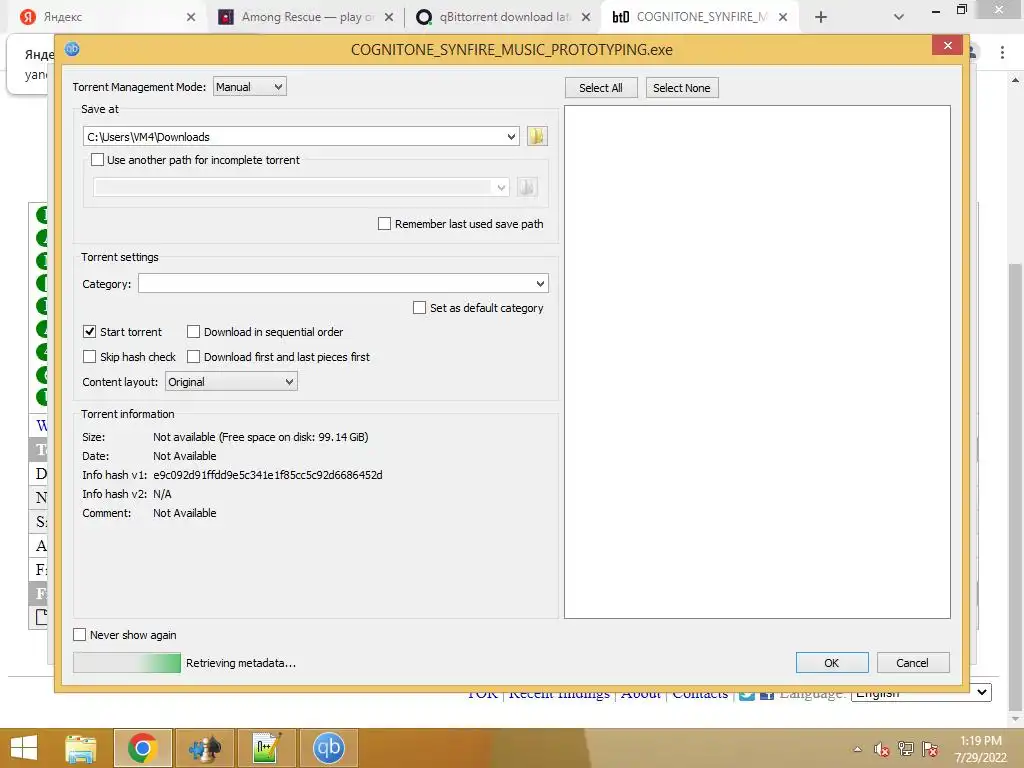Image resolution: width=1024 pixels, height=768 pixels.
Task: Close the Яндекс tab
Action: (191, 17)
